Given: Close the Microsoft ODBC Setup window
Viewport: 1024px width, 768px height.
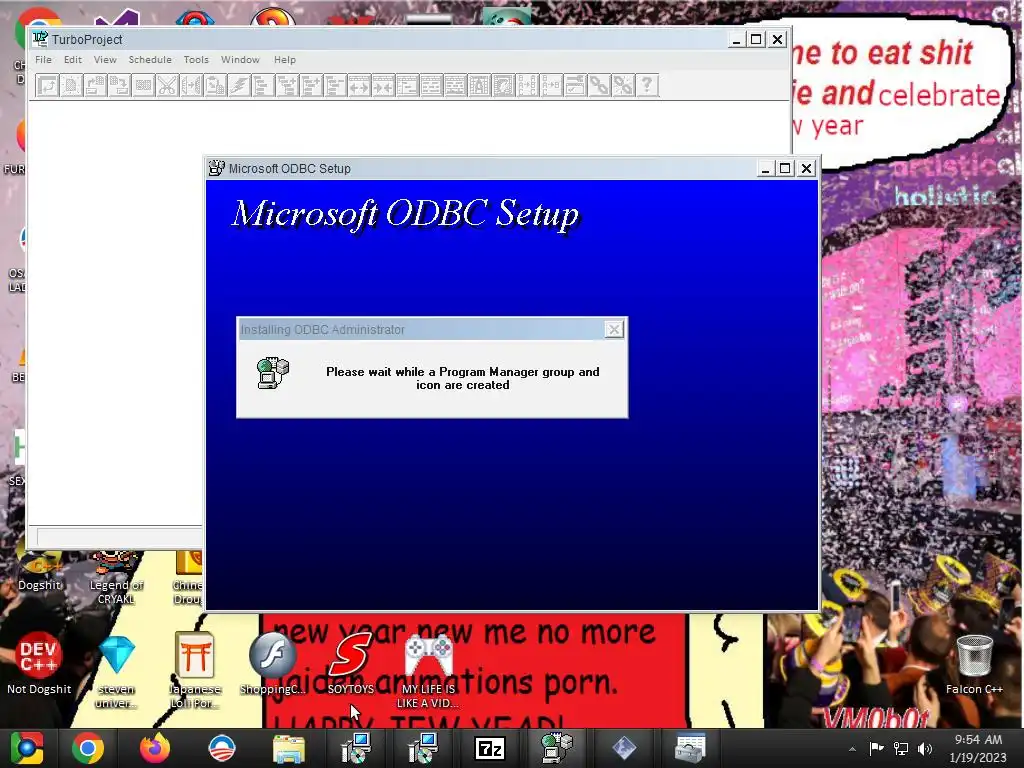Looking at the screenshot, I should 807,168.
